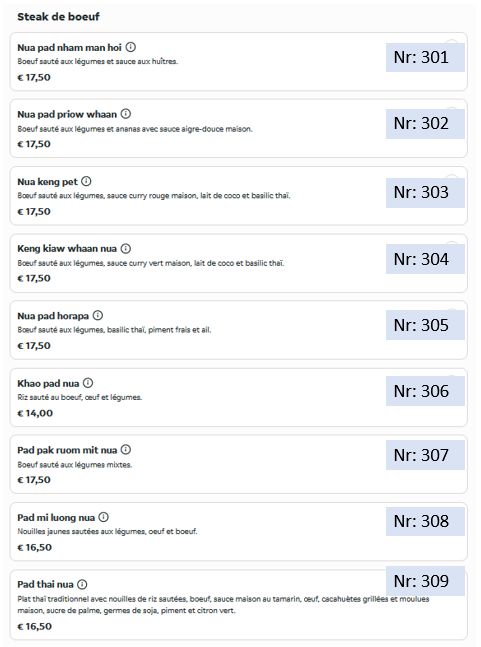Select the Khao pad nua dish title
Screen dimensions: 481x647
(x=48, y=383)
